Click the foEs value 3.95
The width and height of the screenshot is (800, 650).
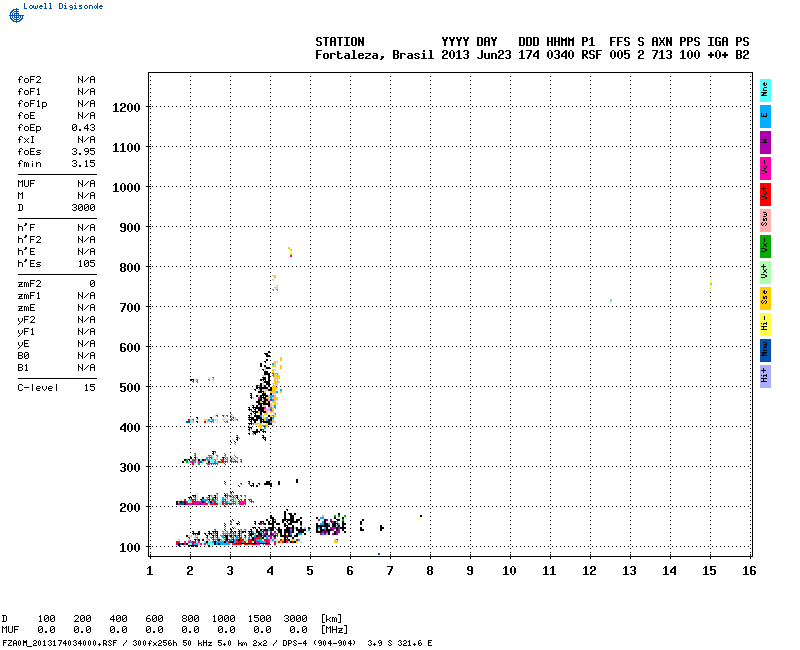click(84, 152)
